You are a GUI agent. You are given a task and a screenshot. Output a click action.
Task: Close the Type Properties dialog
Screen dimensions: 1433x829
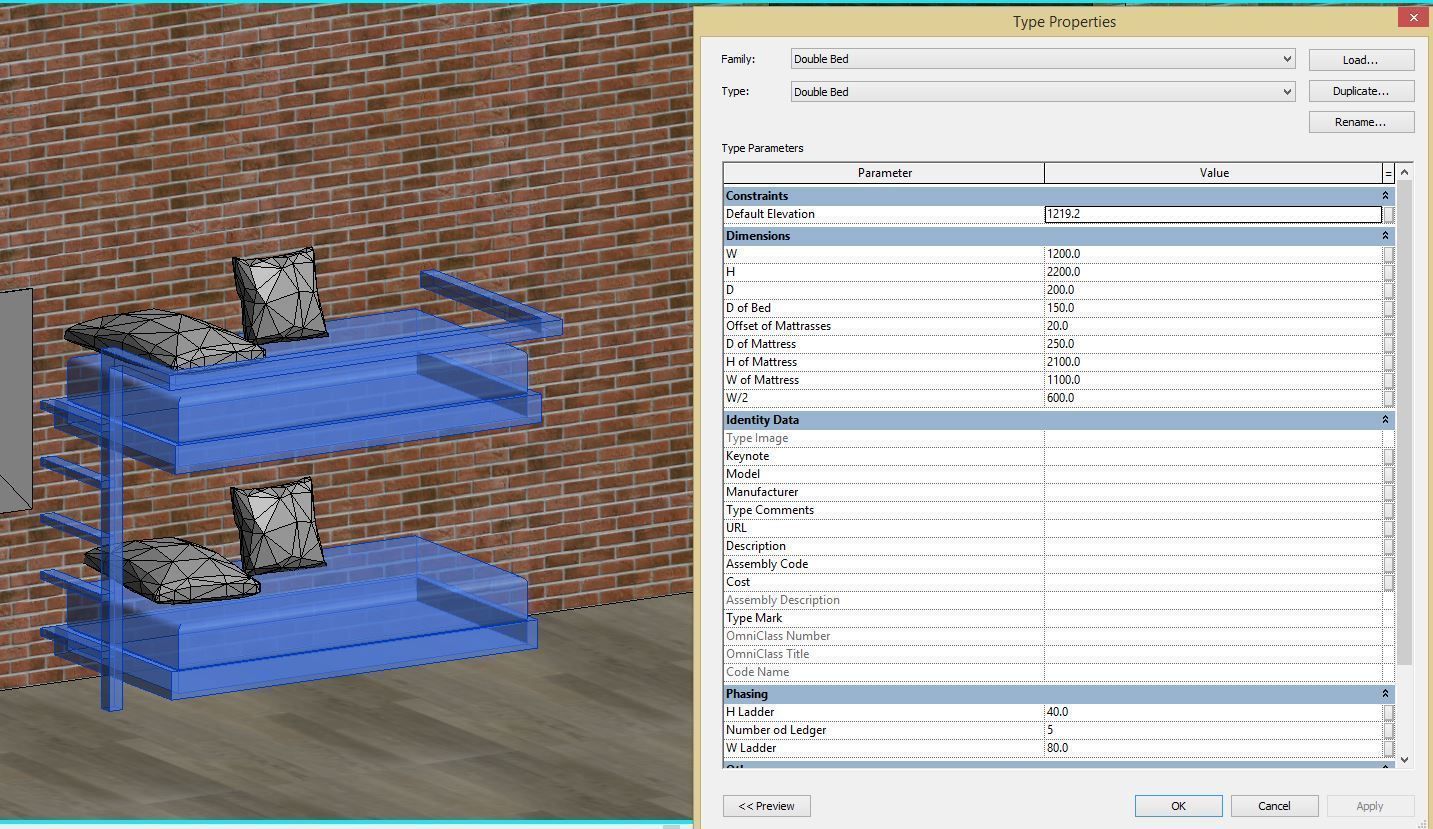pyautogui.click(x=1413, y=16)
